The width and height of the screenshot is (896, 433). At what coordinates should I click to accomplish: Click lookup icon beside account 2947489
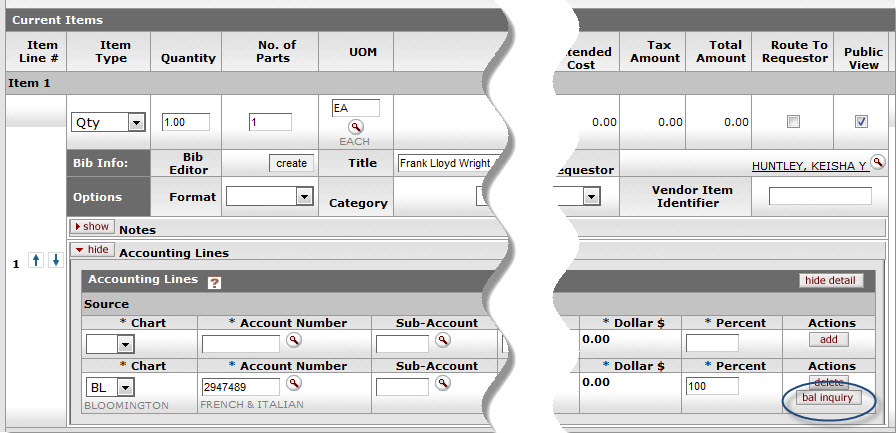[x=294, y=383]
